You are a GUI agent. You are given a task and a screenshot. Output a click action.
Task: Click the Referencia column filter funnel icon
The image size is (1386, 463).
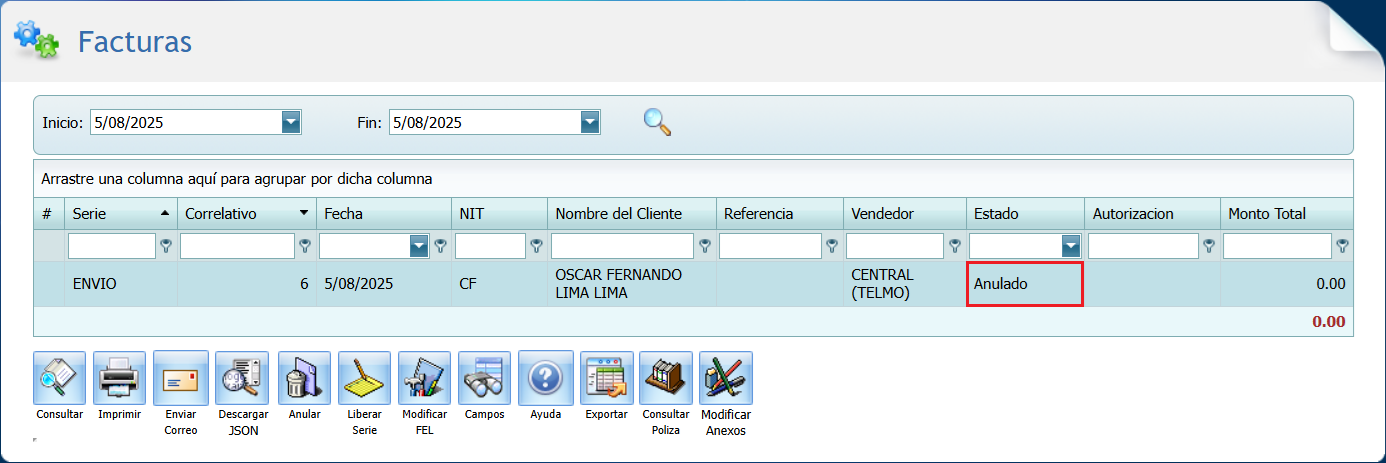pos(832,246)
